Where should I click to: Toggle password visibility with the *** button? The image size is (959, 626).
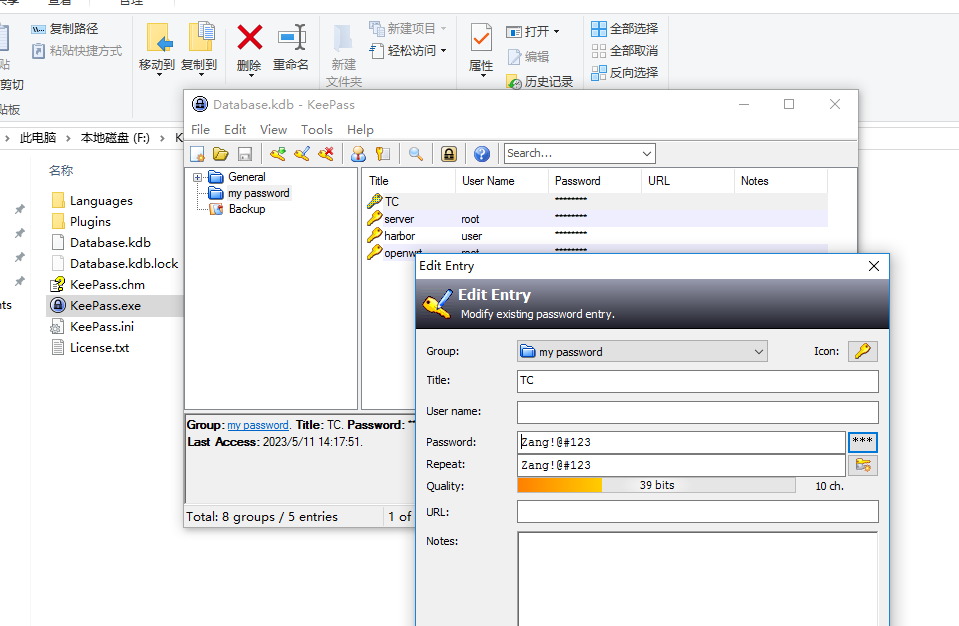[x=862, y=442]
